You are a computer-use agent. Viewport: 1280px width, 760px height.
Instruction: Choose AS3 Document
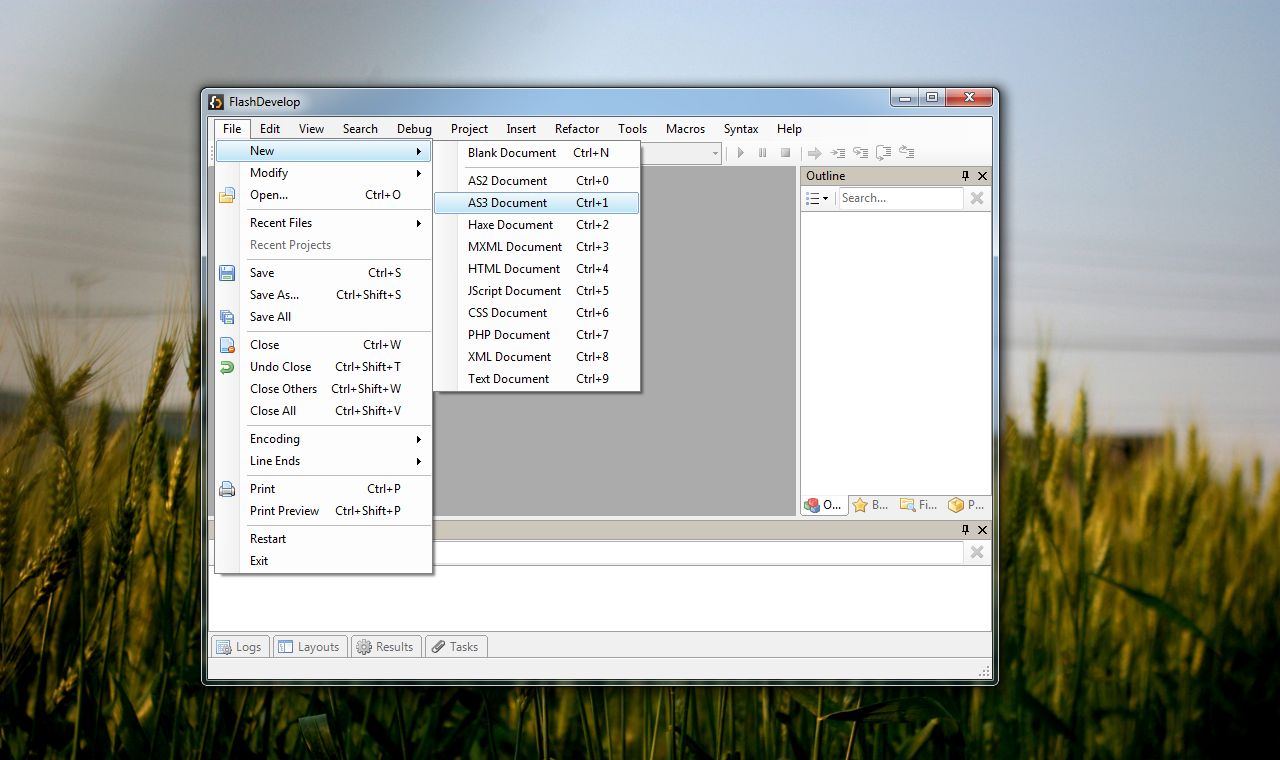pos(536,203)
